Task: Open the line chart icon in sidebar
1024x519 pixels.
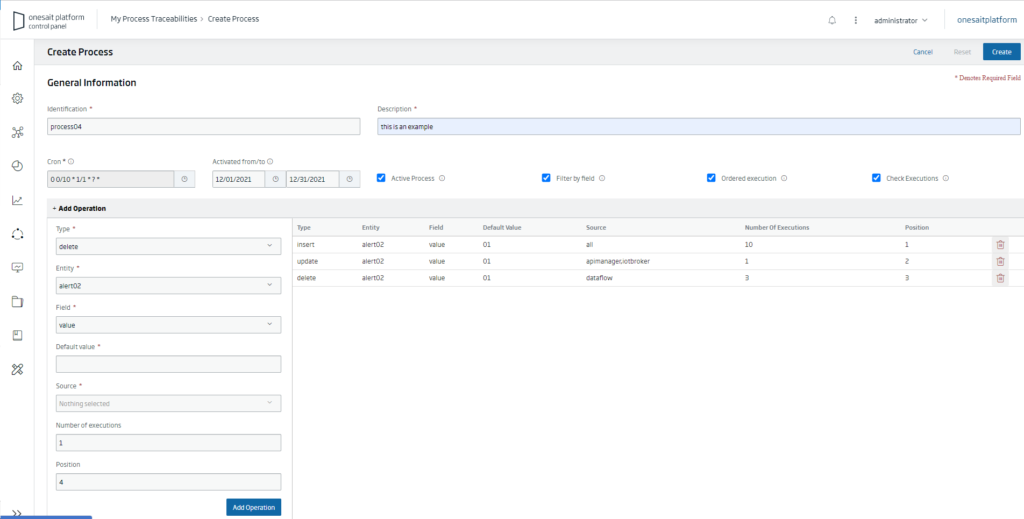Action: 18,200
